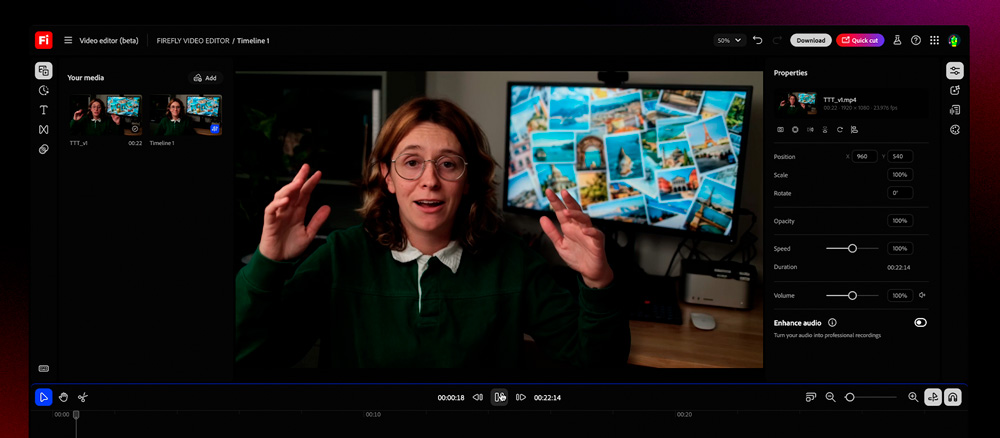Toggle the Enhance audio switch
This screenshot has height=438, width=1000.
pos(920,323)
